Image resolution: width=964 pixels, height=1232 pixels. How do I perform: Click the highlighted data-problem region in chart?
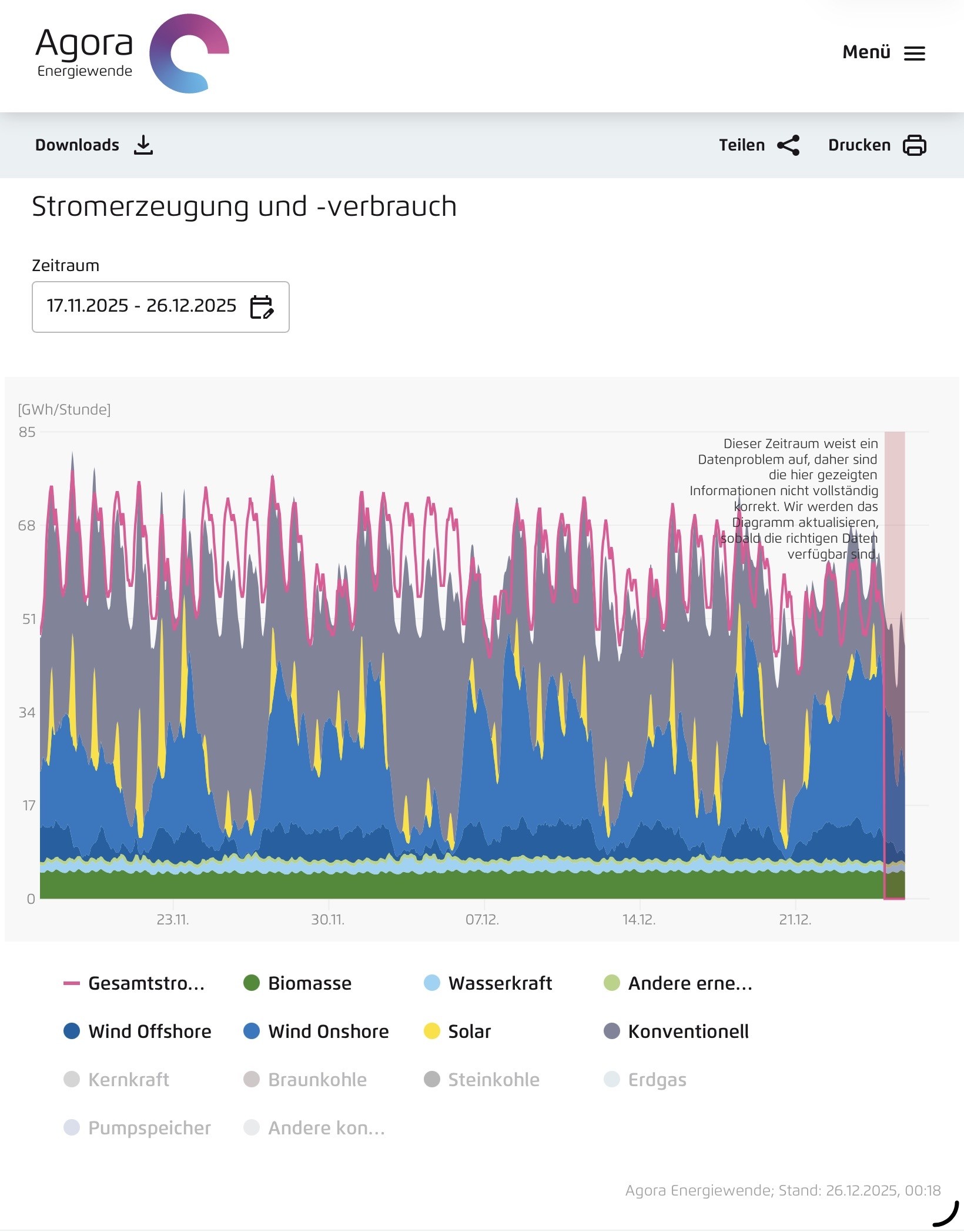pyautogui.click(x=895, y=665)
